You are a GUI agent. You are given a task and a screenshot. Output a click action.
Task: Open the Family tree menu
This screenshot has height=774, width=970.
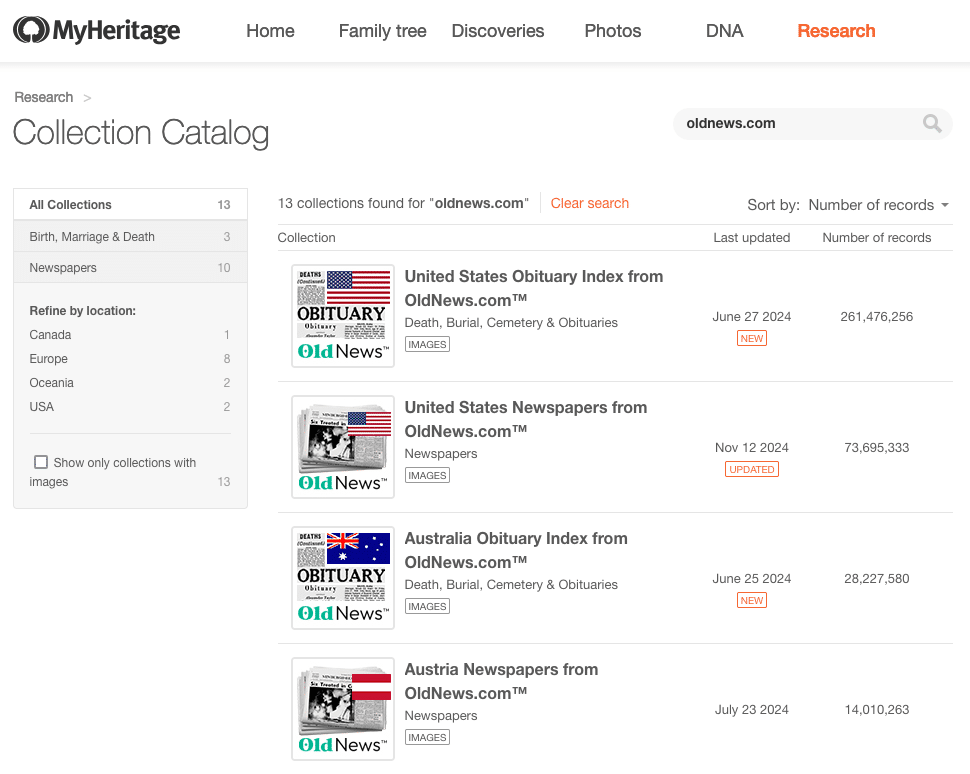point(382,31)
